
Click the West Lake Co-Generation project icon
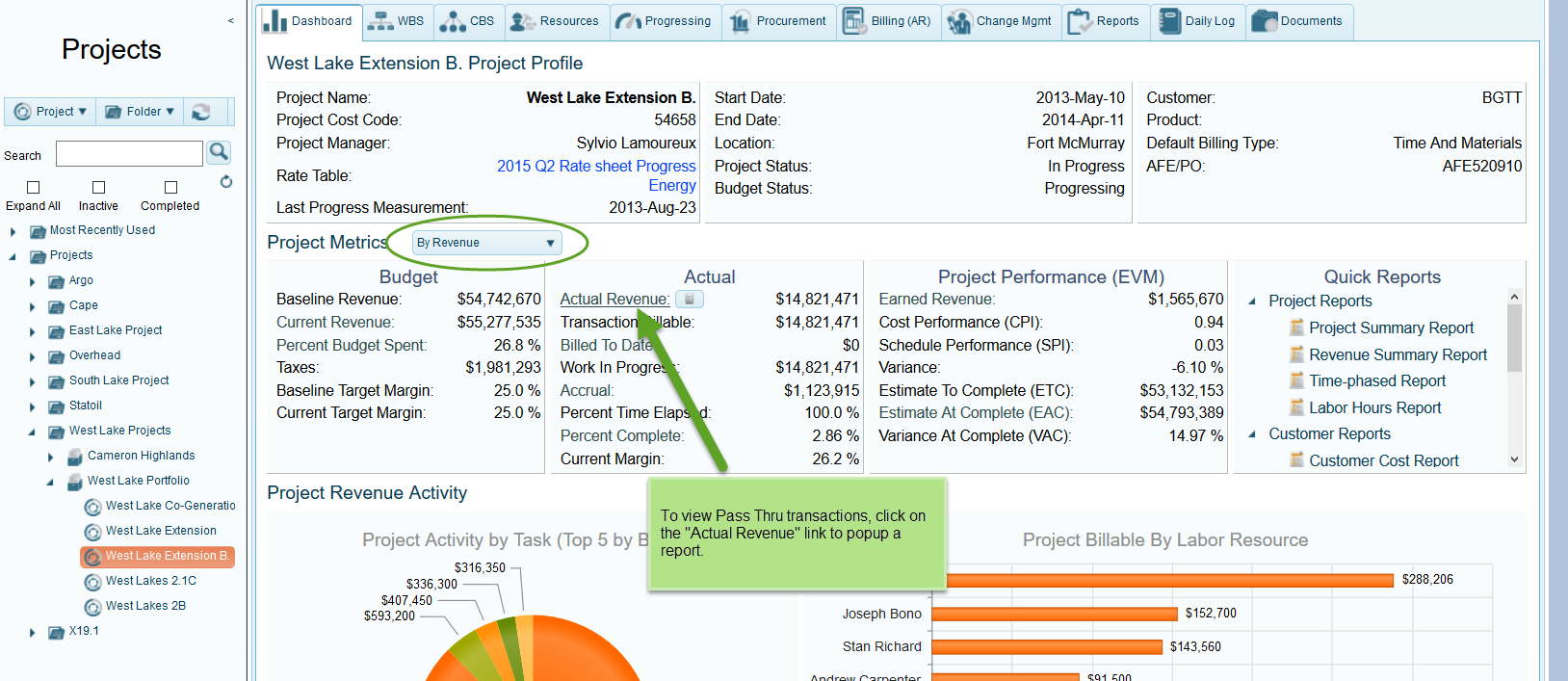[93, 507]
